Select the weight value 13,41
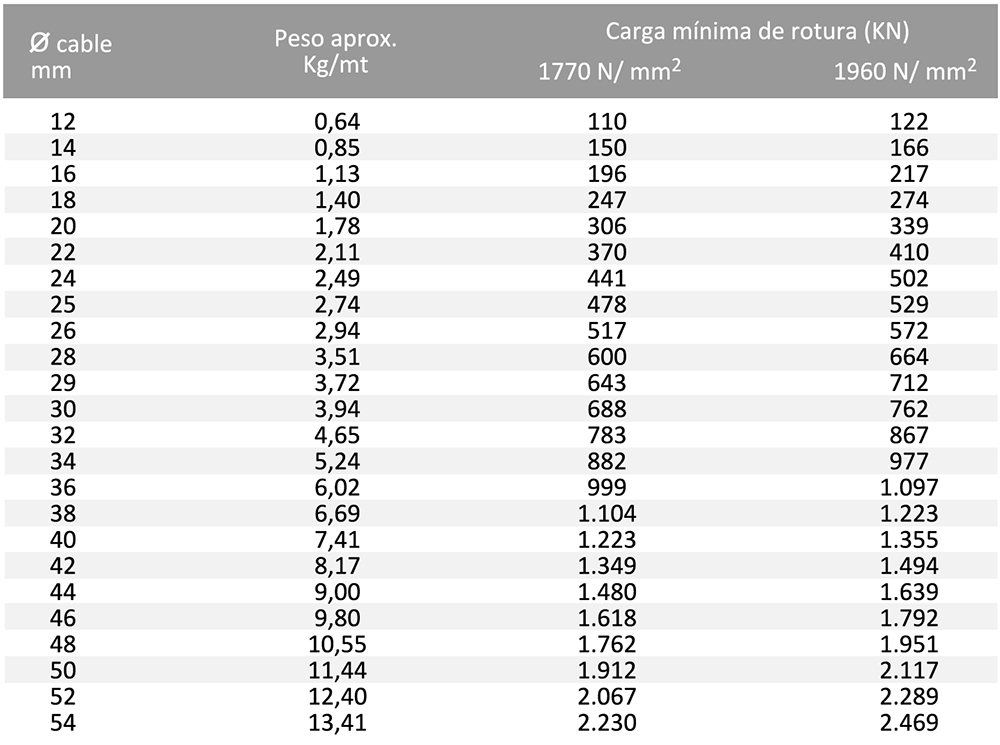 click(x=337, y=723)
